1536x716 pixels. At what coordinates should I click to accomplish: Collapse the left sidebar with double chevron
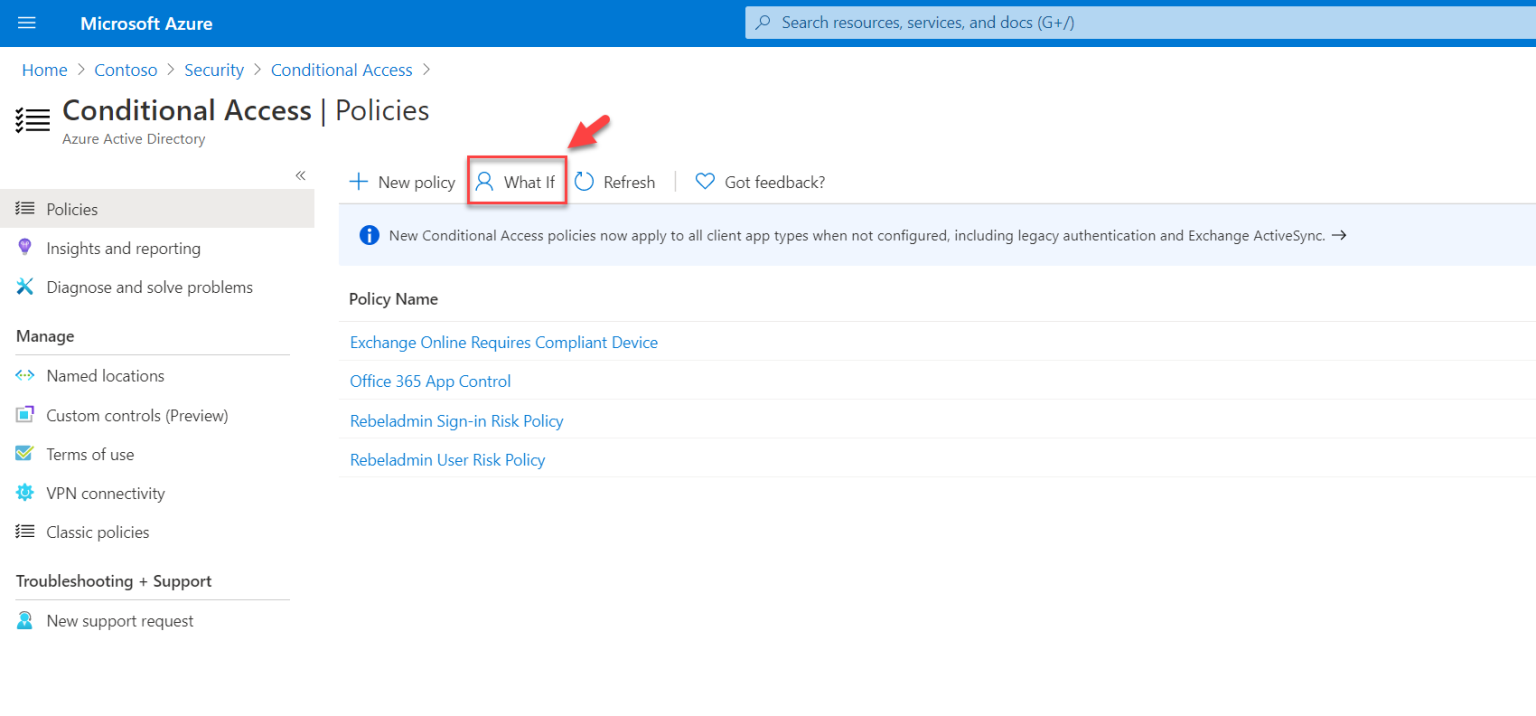[300, 176]
